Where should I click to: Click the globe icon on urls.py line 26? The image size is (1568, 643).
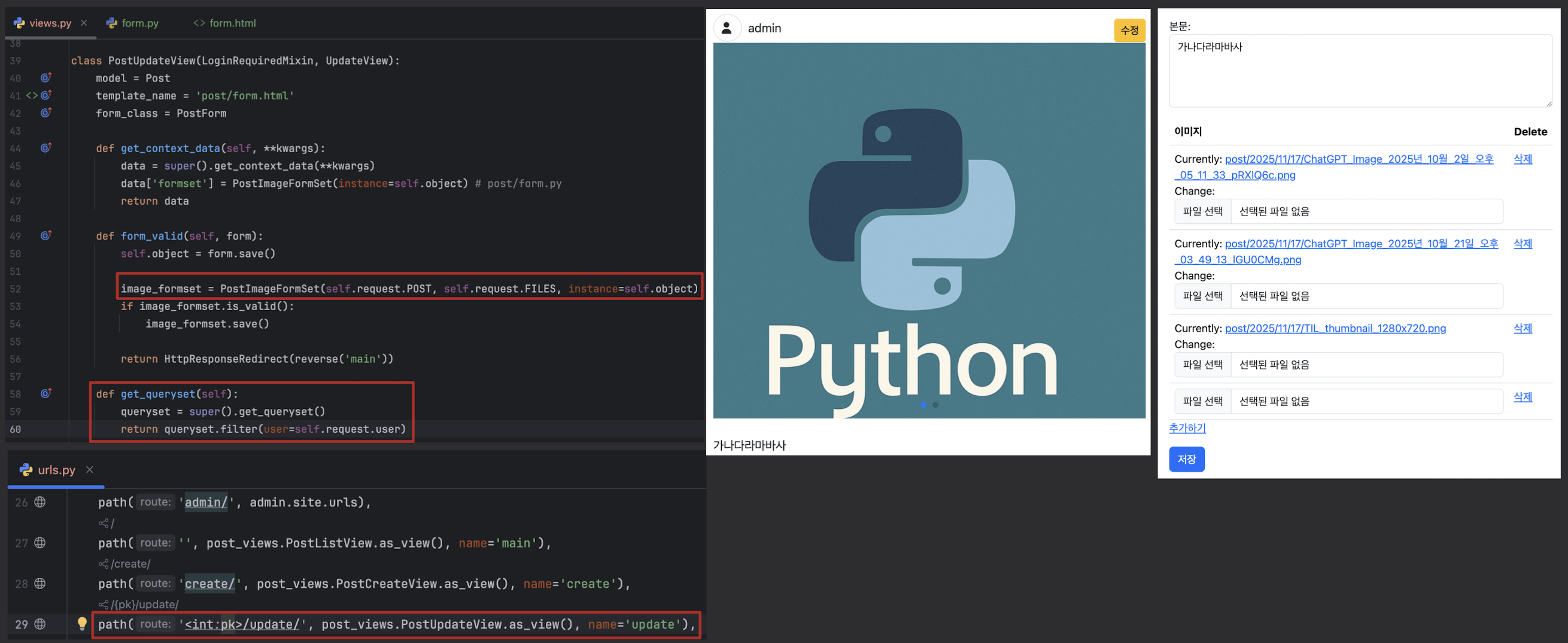(40, 502)
